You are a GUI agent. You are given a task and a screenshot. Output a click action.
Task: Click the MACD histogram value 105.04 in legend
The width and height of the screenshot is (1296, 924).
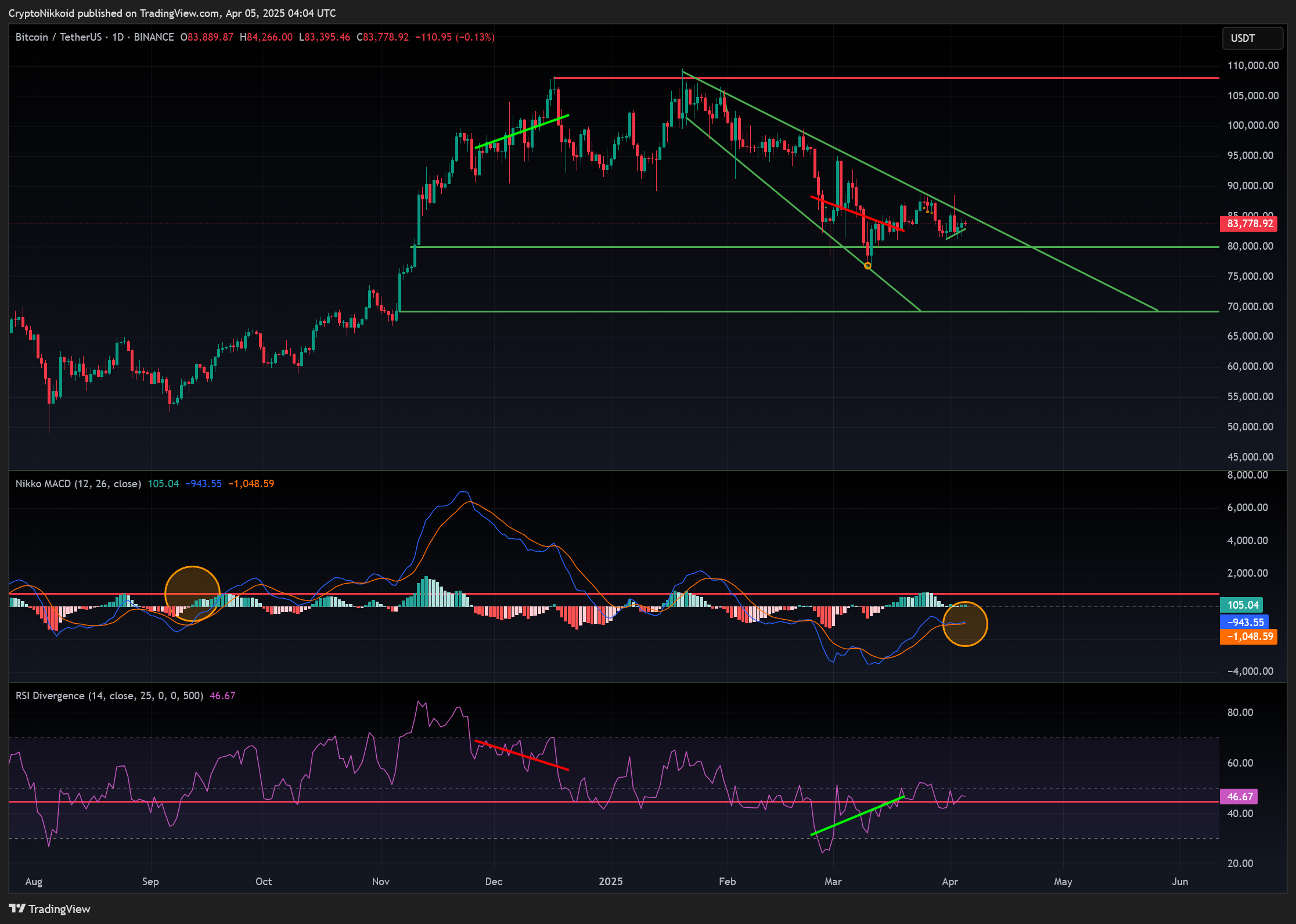[163, 484]
